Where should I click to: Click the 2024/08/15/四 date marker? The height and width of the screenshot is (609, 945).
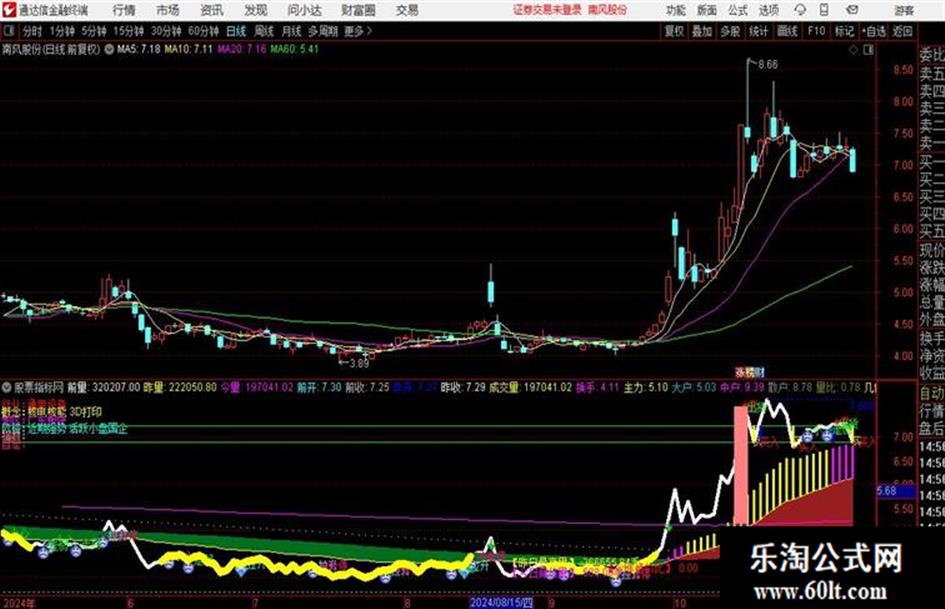pos(501,603)
